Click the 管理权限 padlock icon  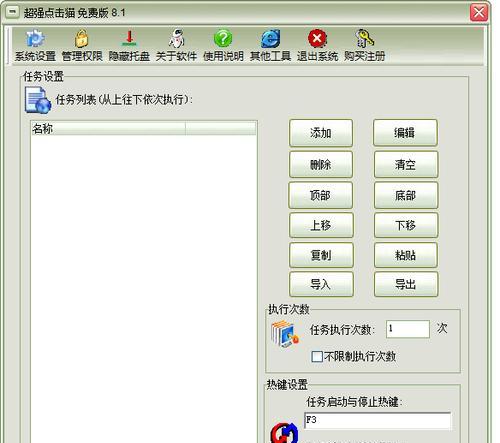[x=82, y=39]
